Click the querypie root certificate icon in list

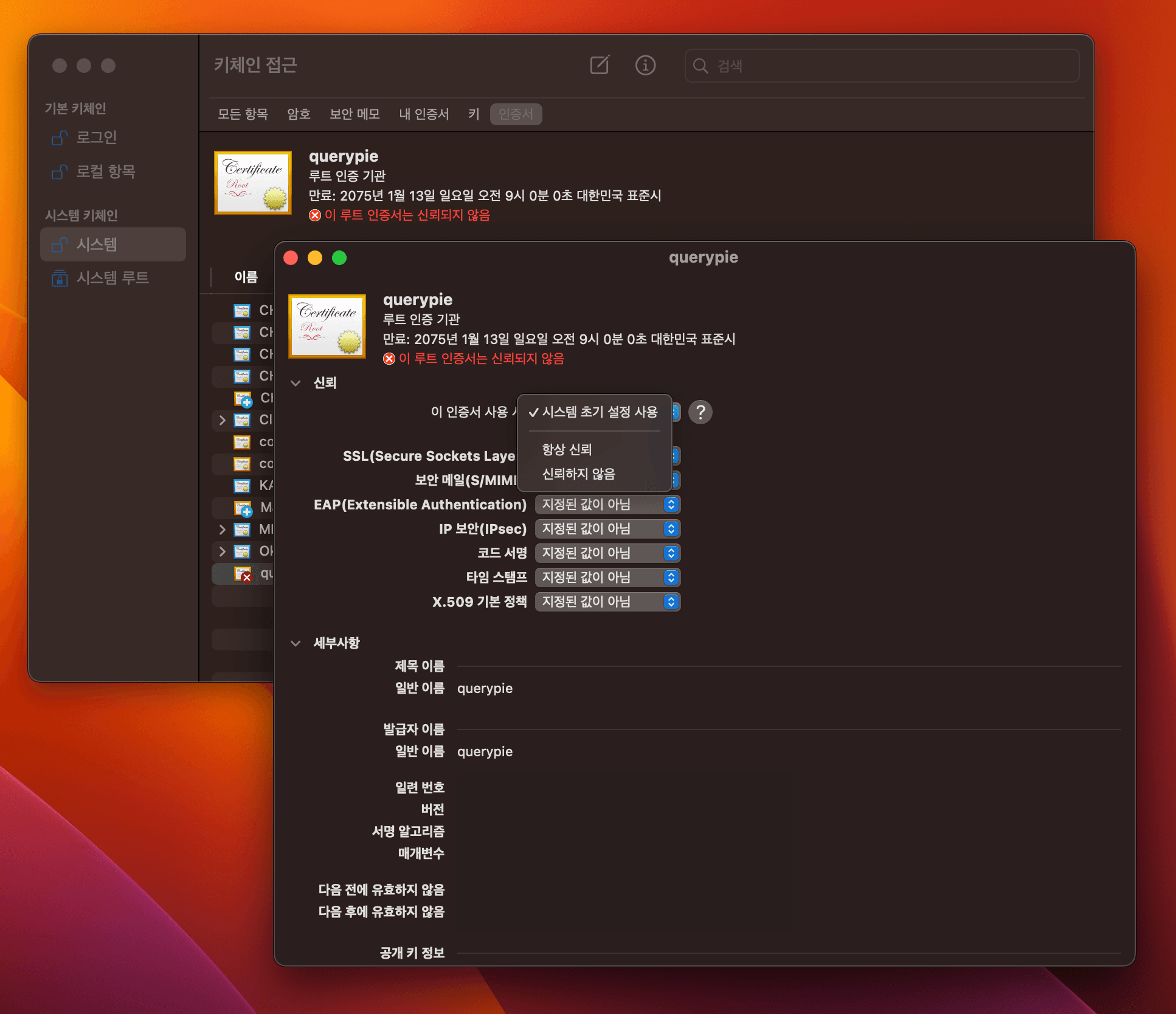click(253, 183)
